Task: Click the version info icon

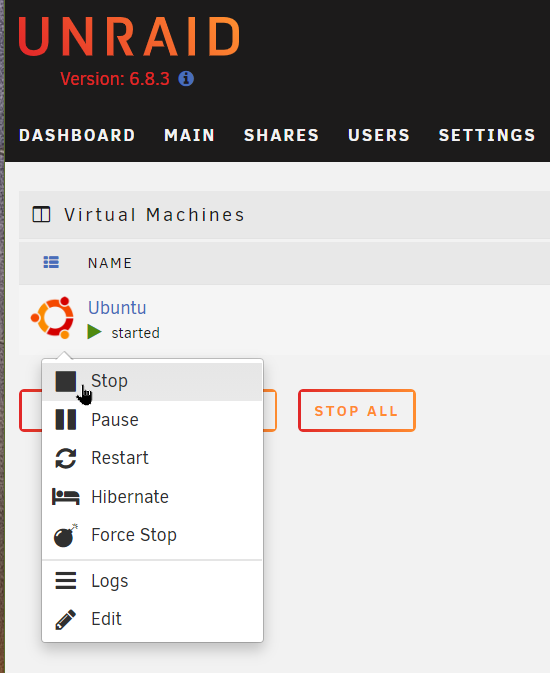Action: [186, 79]
